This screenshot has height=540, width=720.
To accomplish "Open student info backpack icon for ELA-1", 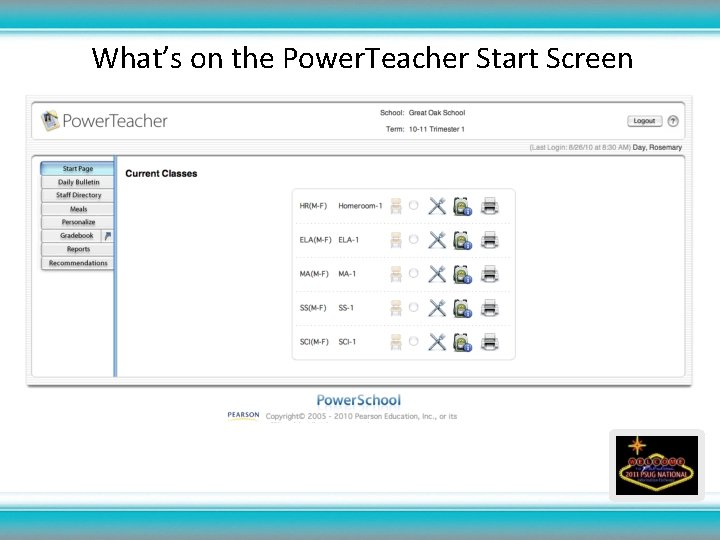I will (x=462, y=240).
